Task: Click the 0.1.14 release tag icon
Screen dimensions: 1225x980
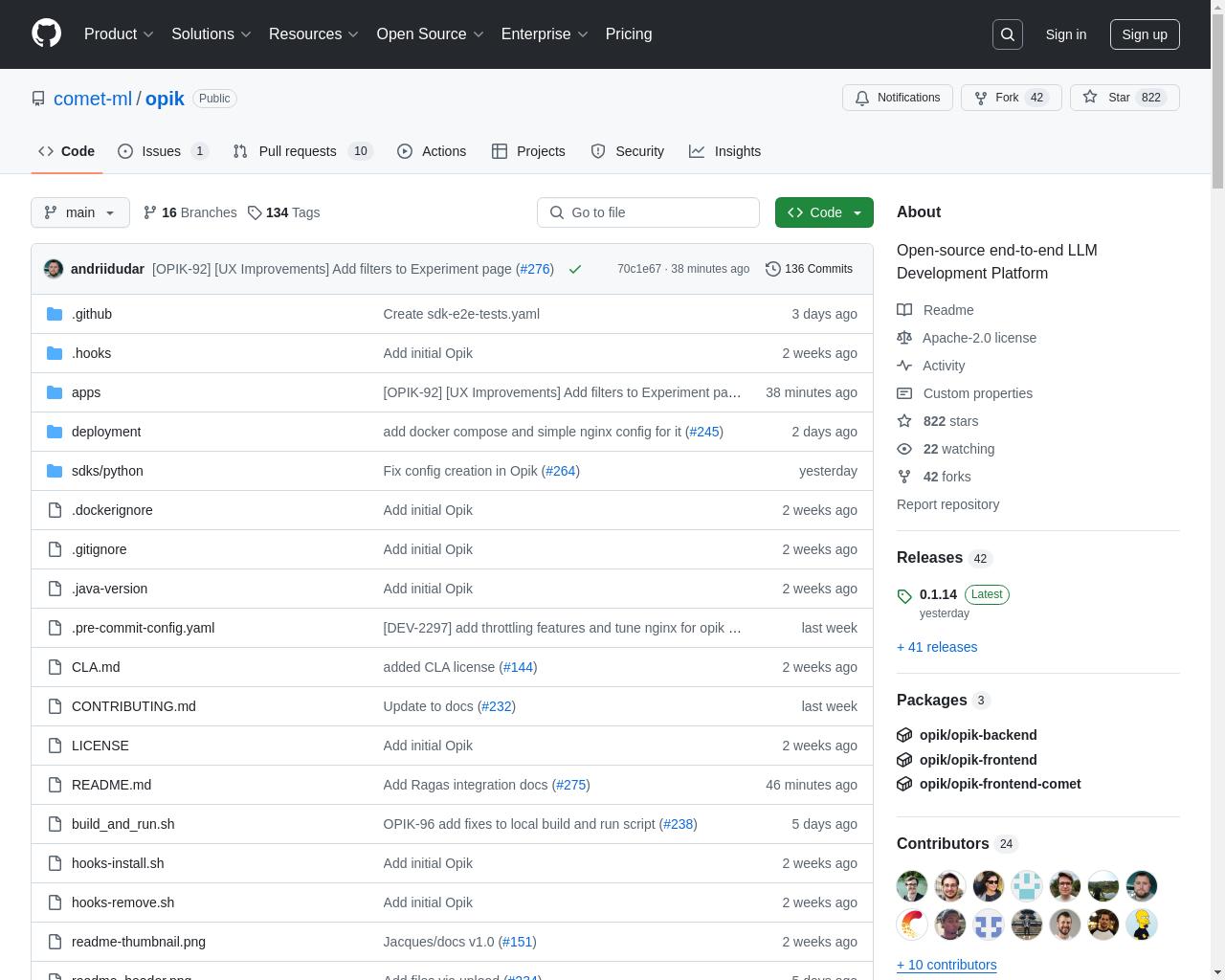Action: point(904,596)
